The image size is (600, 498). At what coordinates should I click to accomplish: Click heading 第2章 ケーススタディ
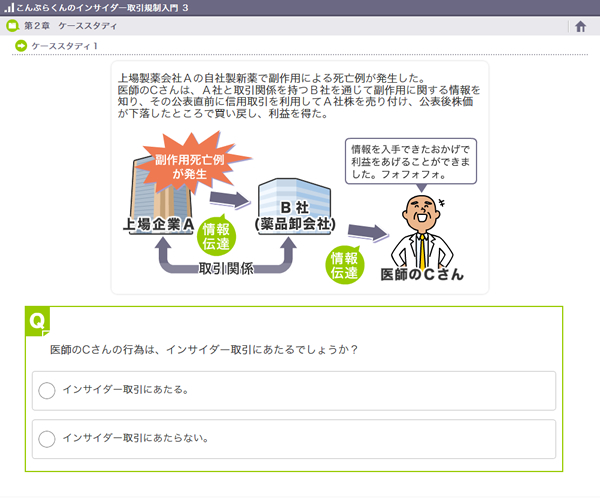click(x=70, y=26)
